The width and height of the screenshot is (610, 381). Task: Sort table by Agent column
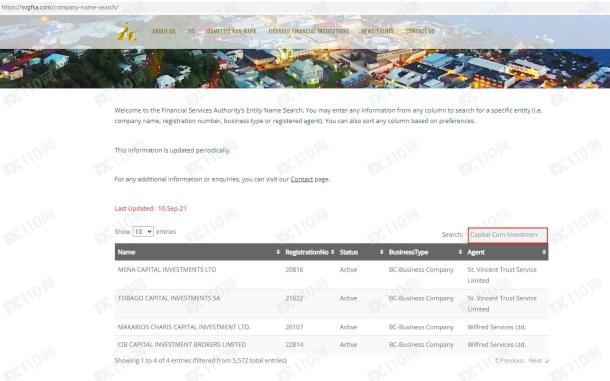click(543, 252)
